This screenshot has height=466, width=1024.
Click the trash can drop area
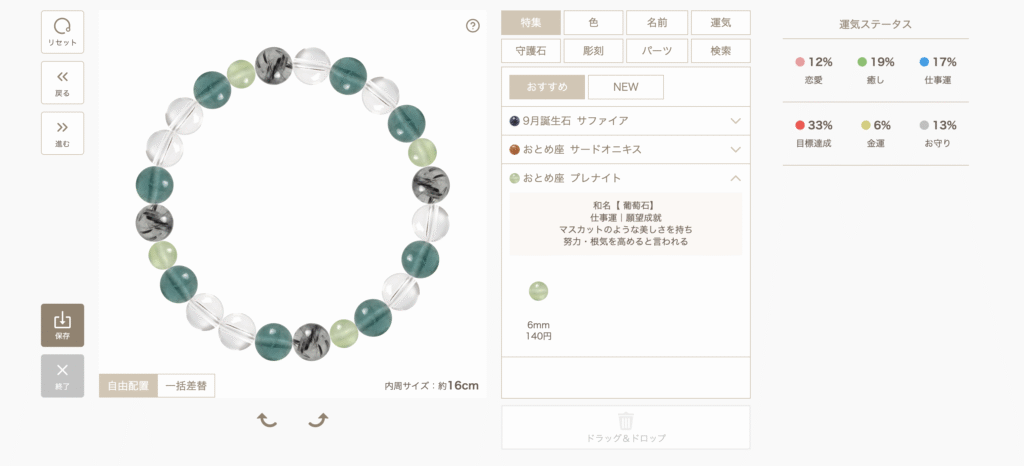[626, 427]
